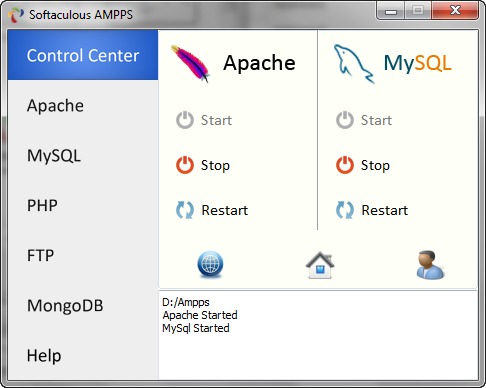Click the MySQL Restart label
The image size is (486, 388).
click(385, 210)
